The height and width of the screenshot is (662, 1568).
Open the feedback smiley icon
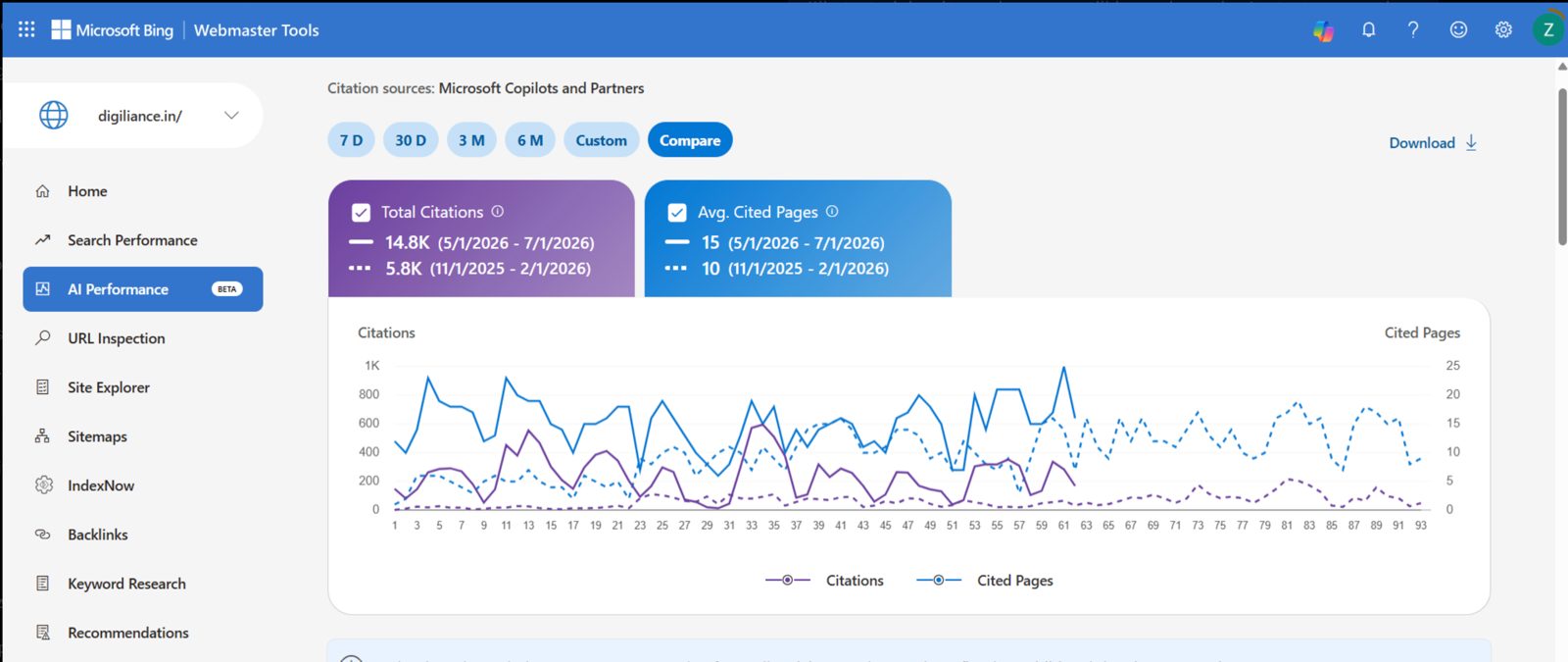(1458, 29)
